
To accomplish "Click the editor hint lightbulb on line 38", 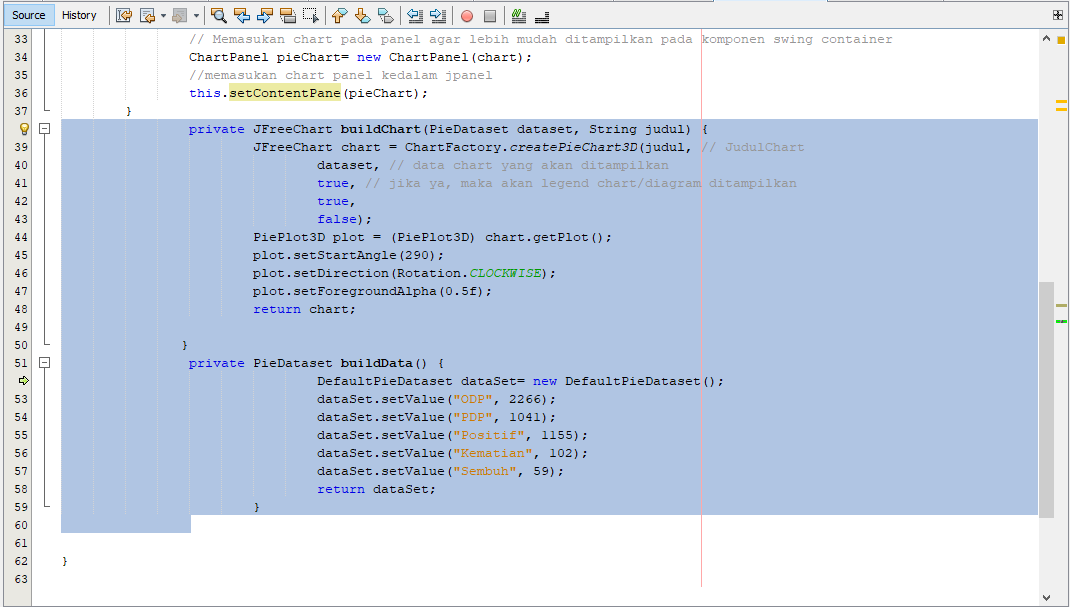I will coord(23,128).
